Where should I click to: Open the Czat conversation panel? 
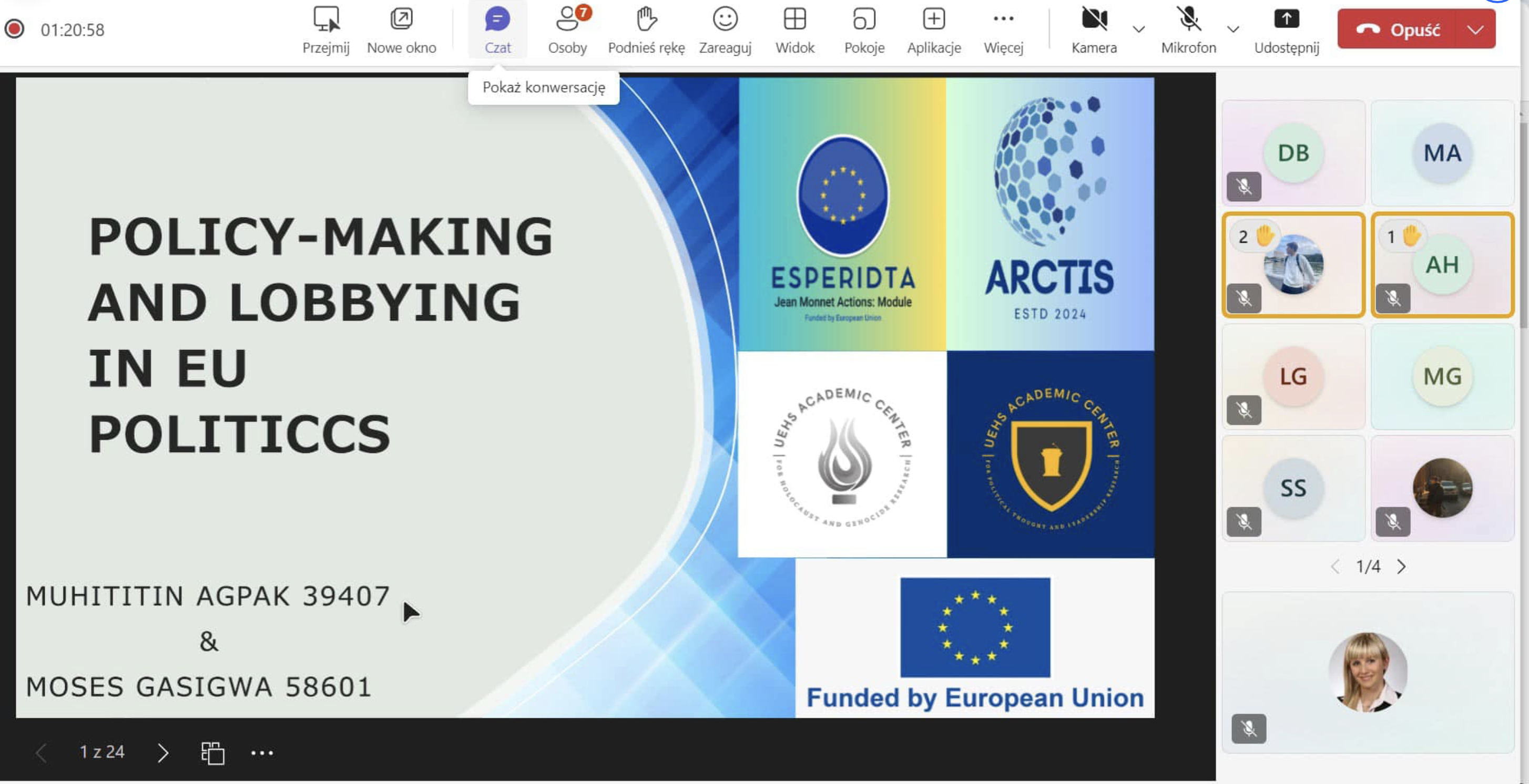point(497,29)
